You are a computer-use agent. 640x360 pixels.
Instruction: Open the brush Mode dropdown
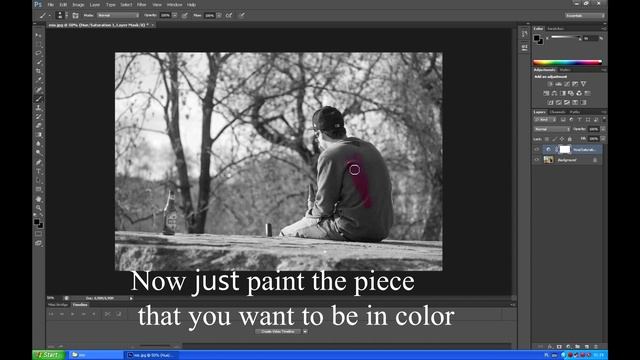118,16
